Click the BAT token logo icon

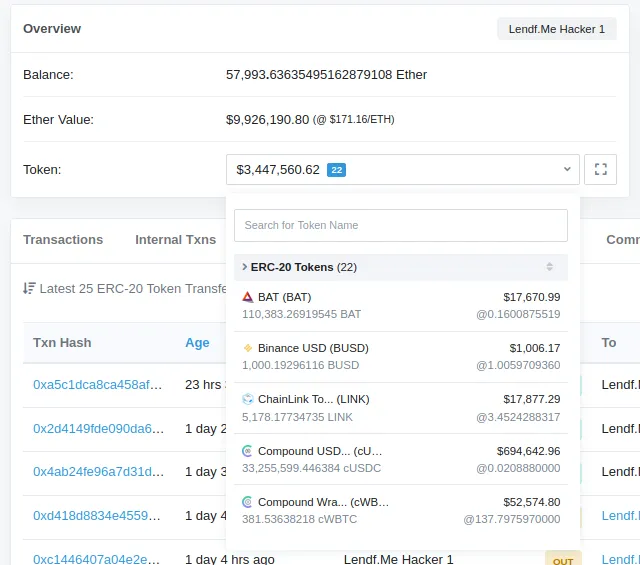coord(247,297)
